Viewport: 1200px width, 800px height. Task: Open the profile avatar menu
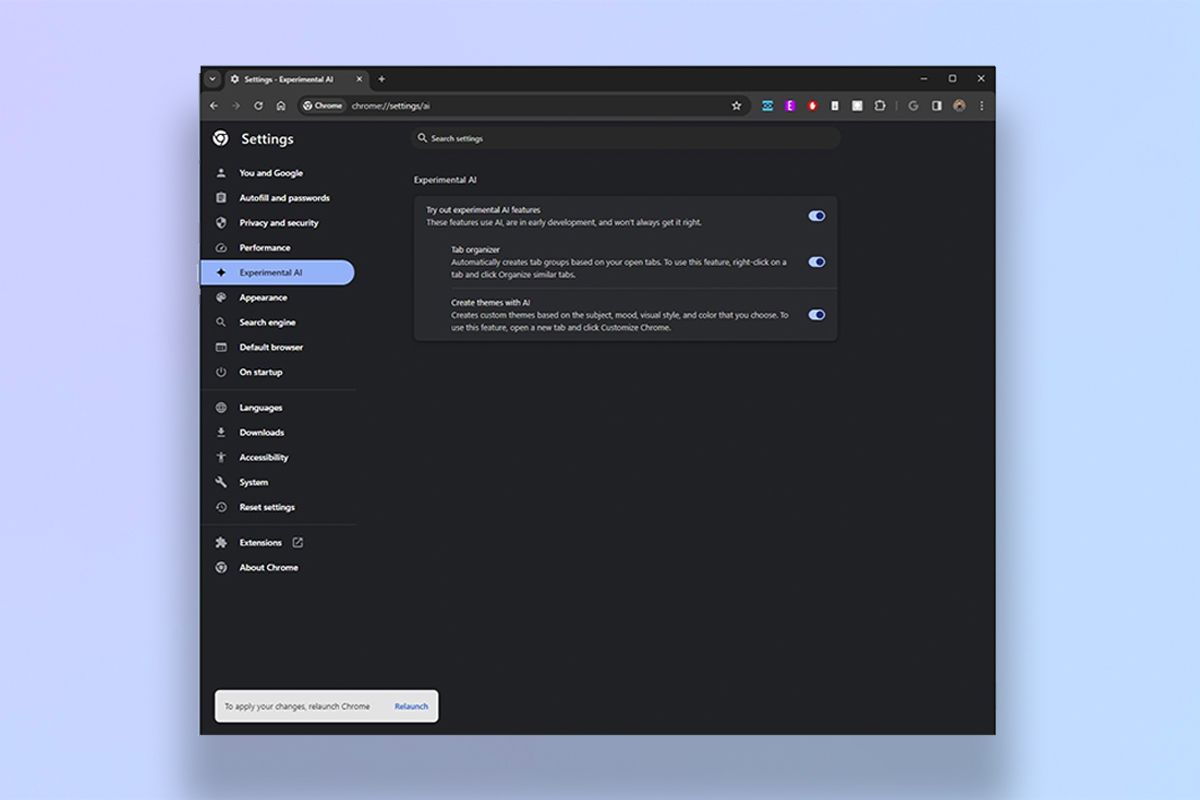coord(958,105)
